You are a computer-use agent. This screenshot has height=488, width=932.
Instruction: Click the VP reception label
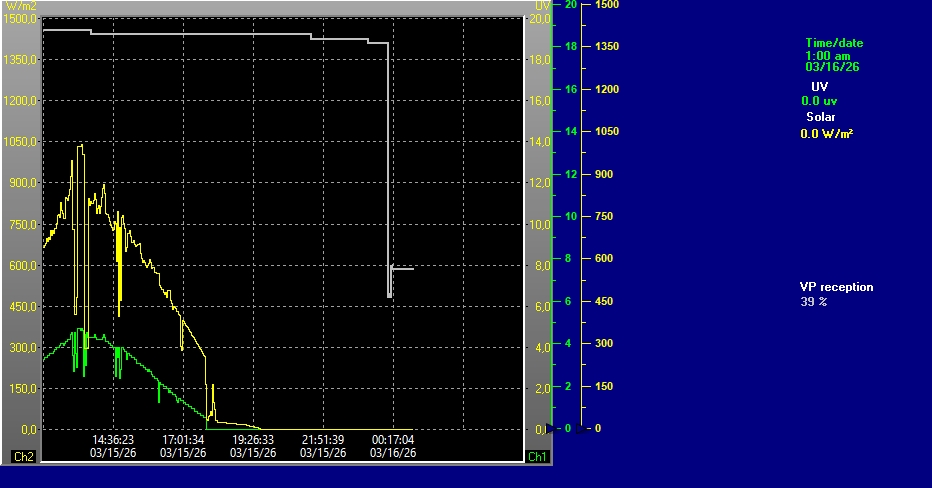coord(836,287)
